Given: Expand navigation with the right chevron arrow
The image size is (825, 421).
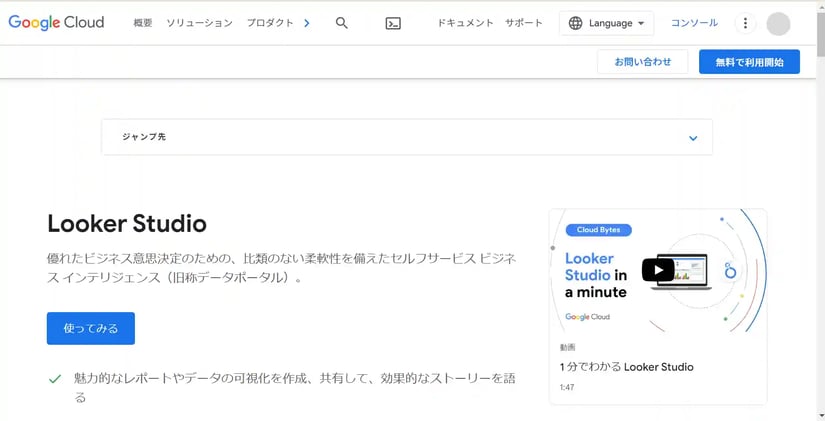Looking at the screenshot, I should tap(307, 23).
